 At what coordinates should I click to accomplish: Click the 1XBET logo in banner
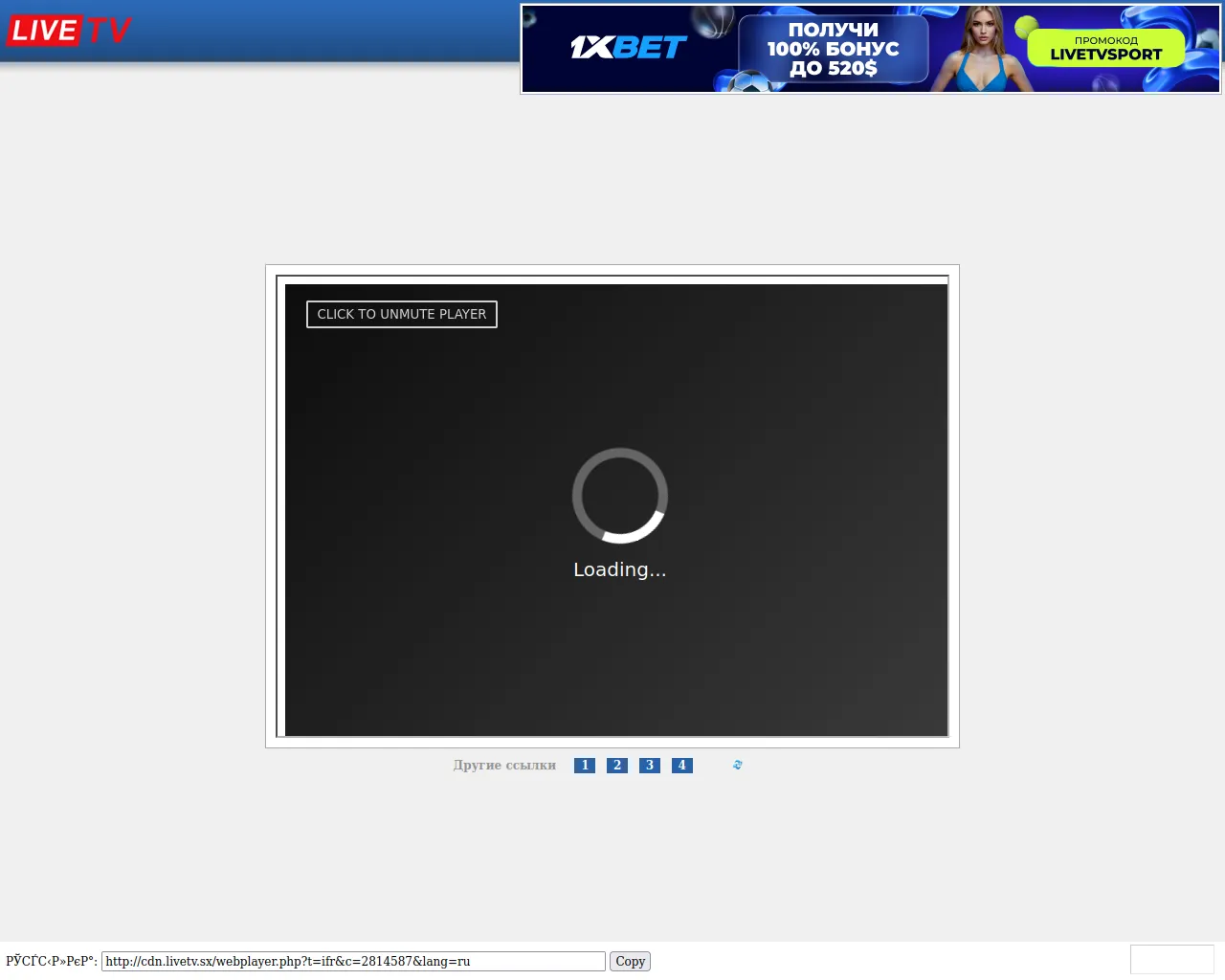(x=629, y=48)
